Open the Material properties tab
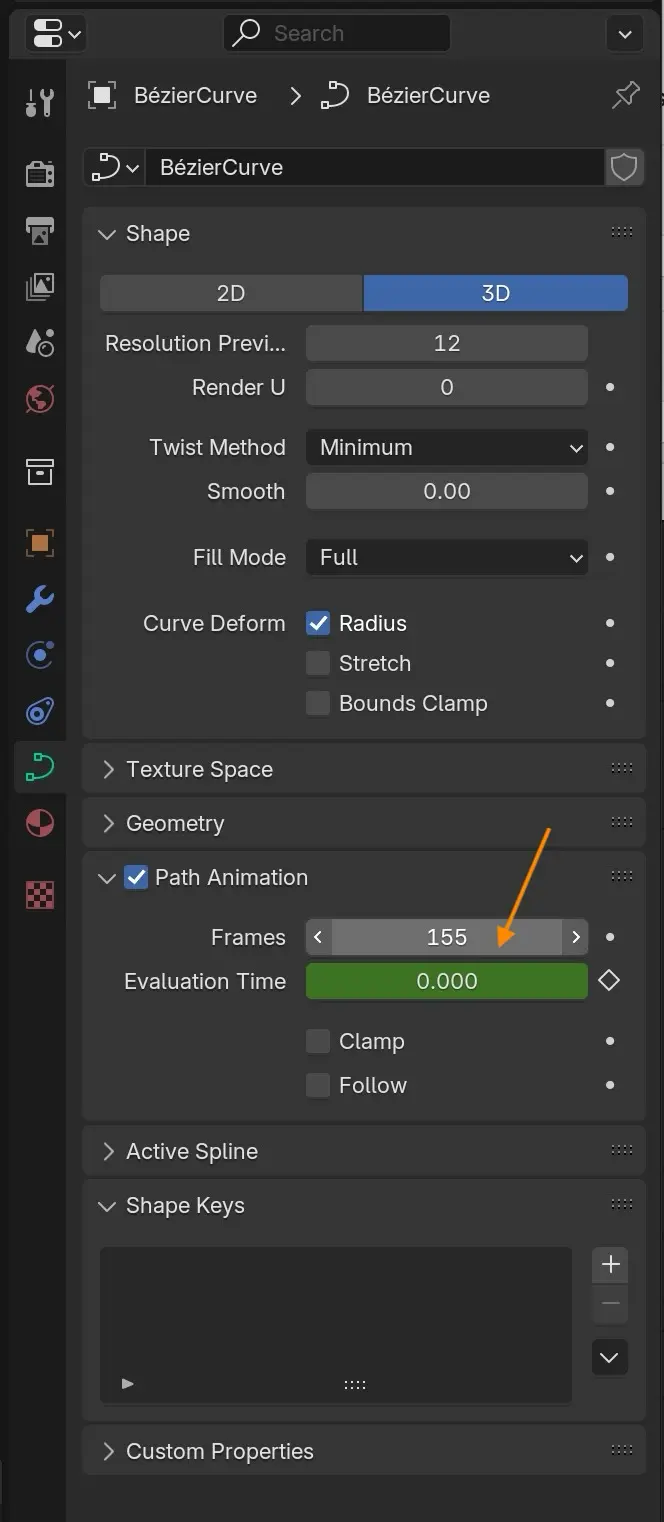Screen dimensions: 664x1522 coord(39,823)
